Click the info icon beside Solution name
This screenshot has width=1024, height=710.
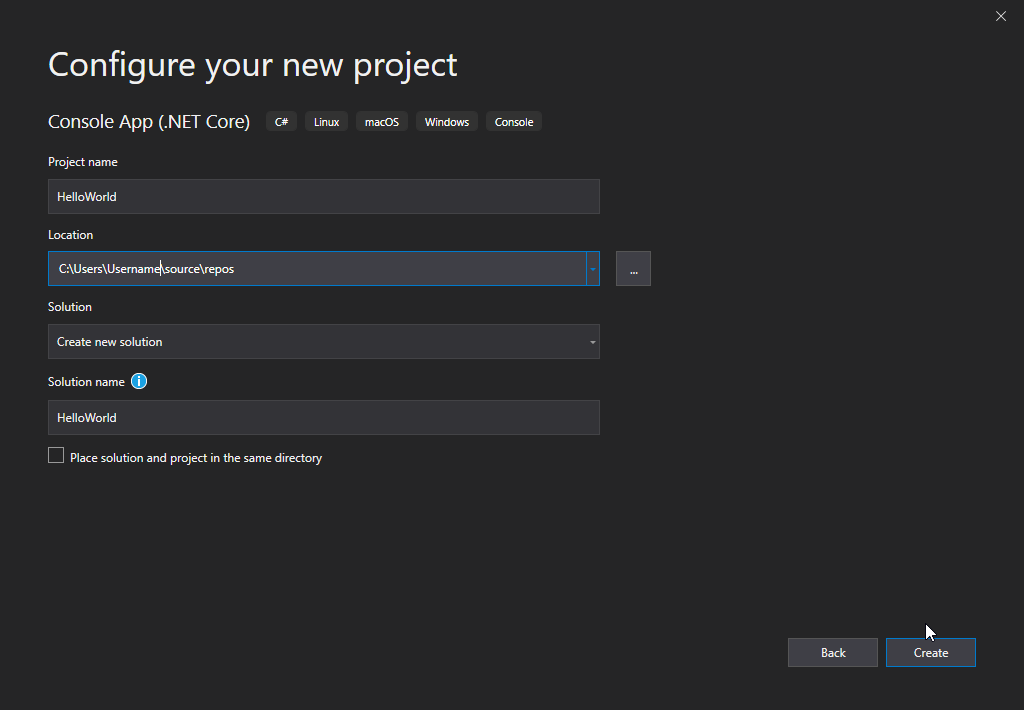(x=139, y=381)
